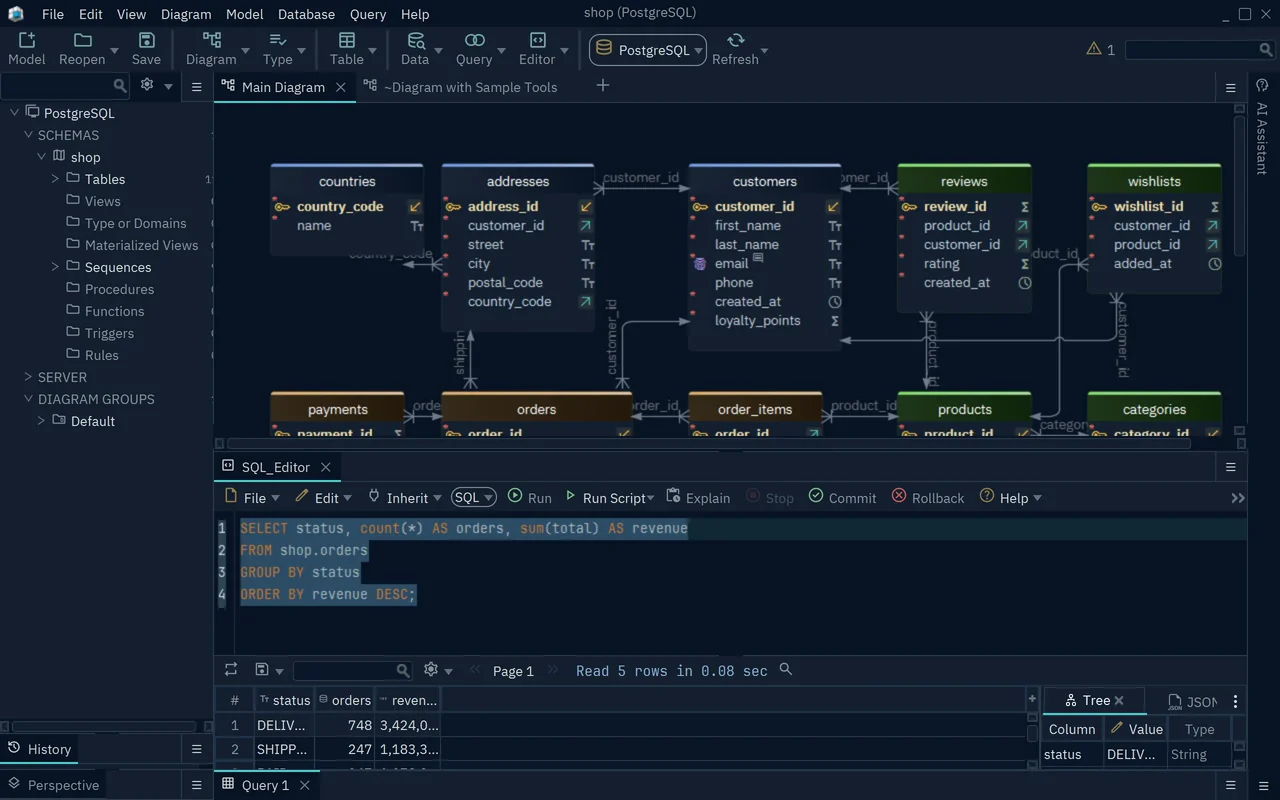Click the warning triangle notification icon
Screen dimensions: 1280x800
[1093, 49]
